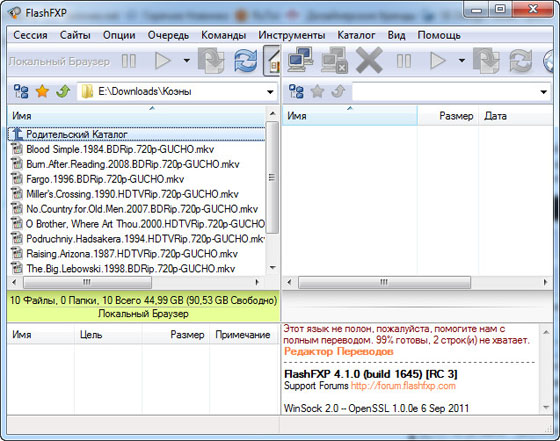Open the Редактор Переводов link
The image size is (560, 441).
coord(339,351)
